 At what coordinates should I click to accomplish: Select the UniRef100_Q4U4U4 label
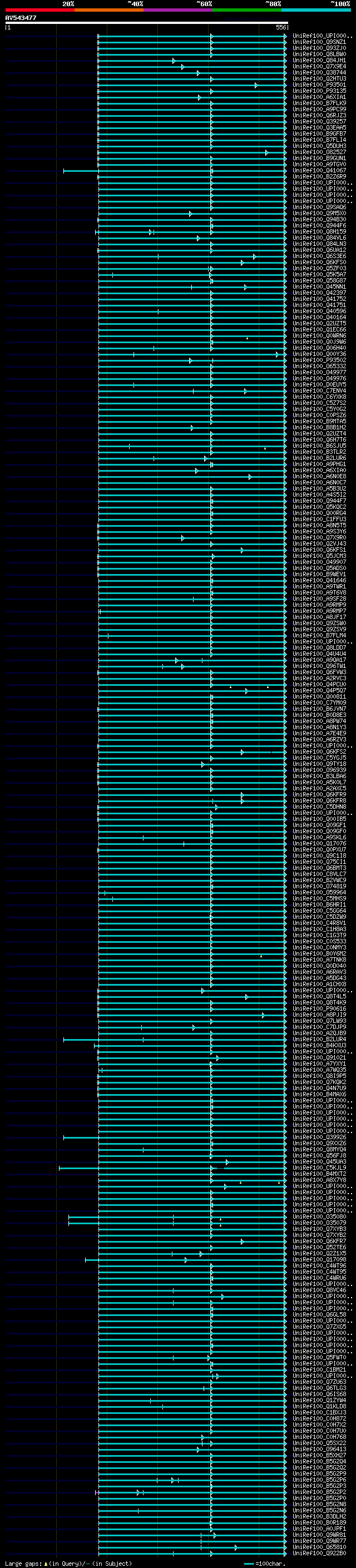click(x=319, y=654)
